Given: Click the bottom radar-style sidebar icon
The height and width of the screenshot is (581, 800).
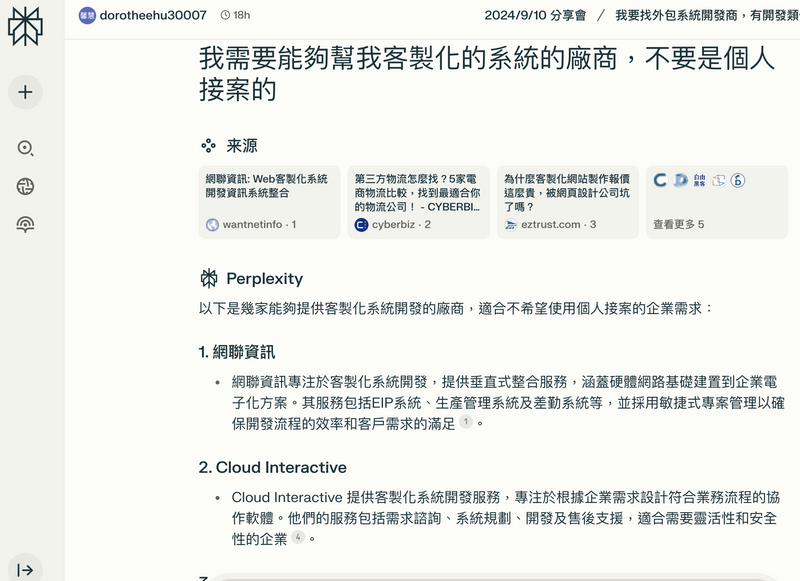Looking at the screenshot, I should coord(25,224).
